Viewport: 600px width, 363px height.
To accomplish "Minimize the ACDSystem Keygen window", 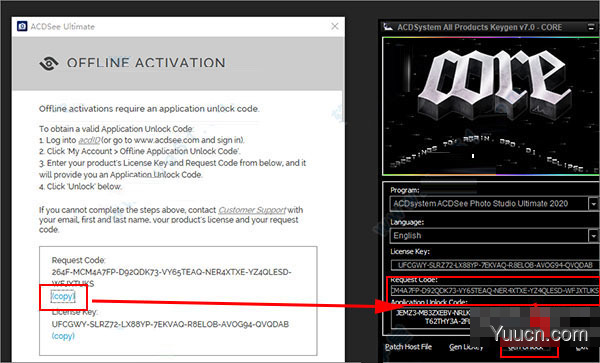I will pos(591,27).
